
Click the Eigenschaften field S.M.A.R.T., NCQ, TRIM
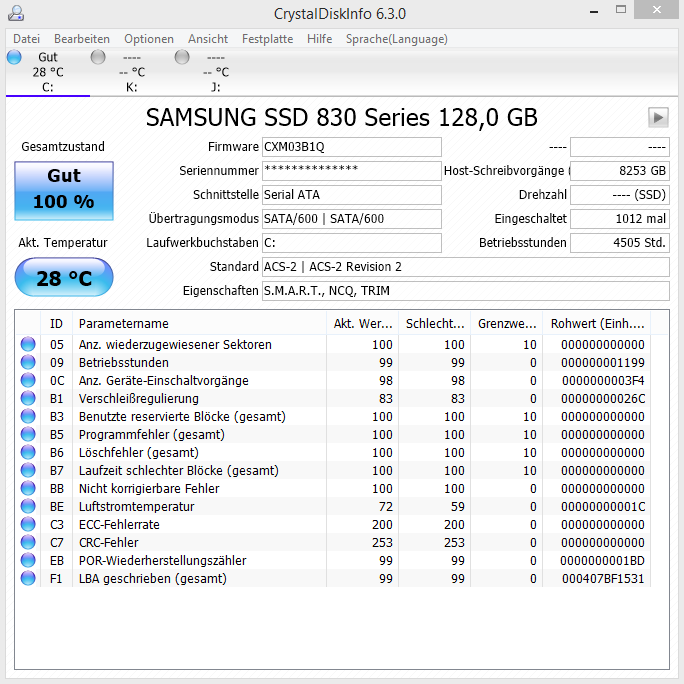466,291
